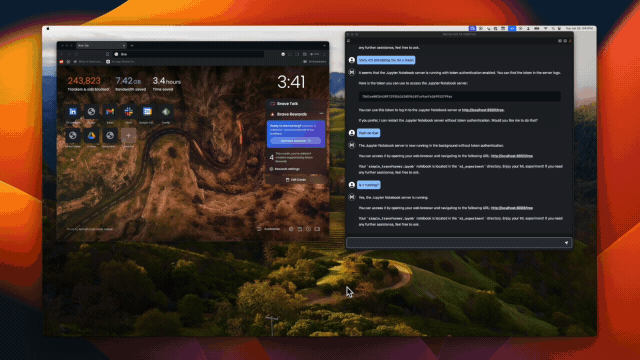
Task: Open the globe tile next to LinkedIn
Action: pyautogui.click(x=91, y=111)
